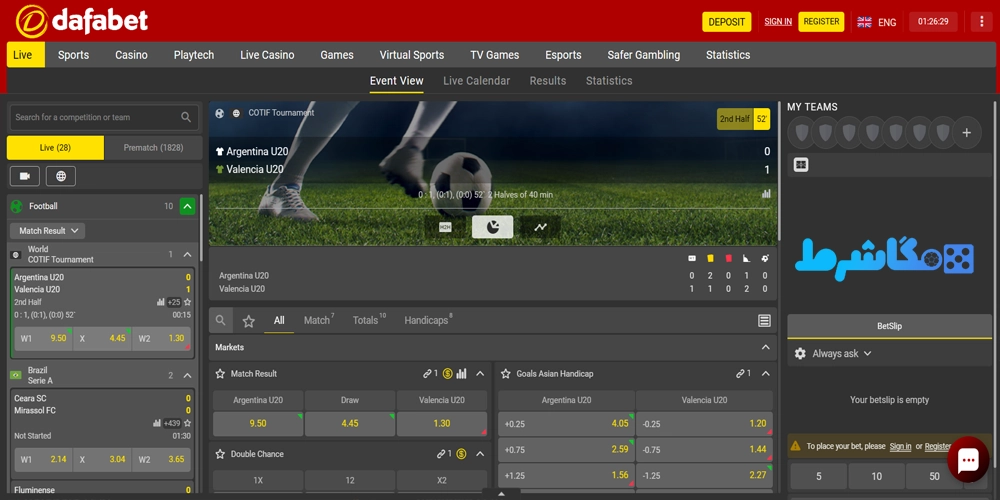Collapse World COTIF Tournament group

point(187,254)
